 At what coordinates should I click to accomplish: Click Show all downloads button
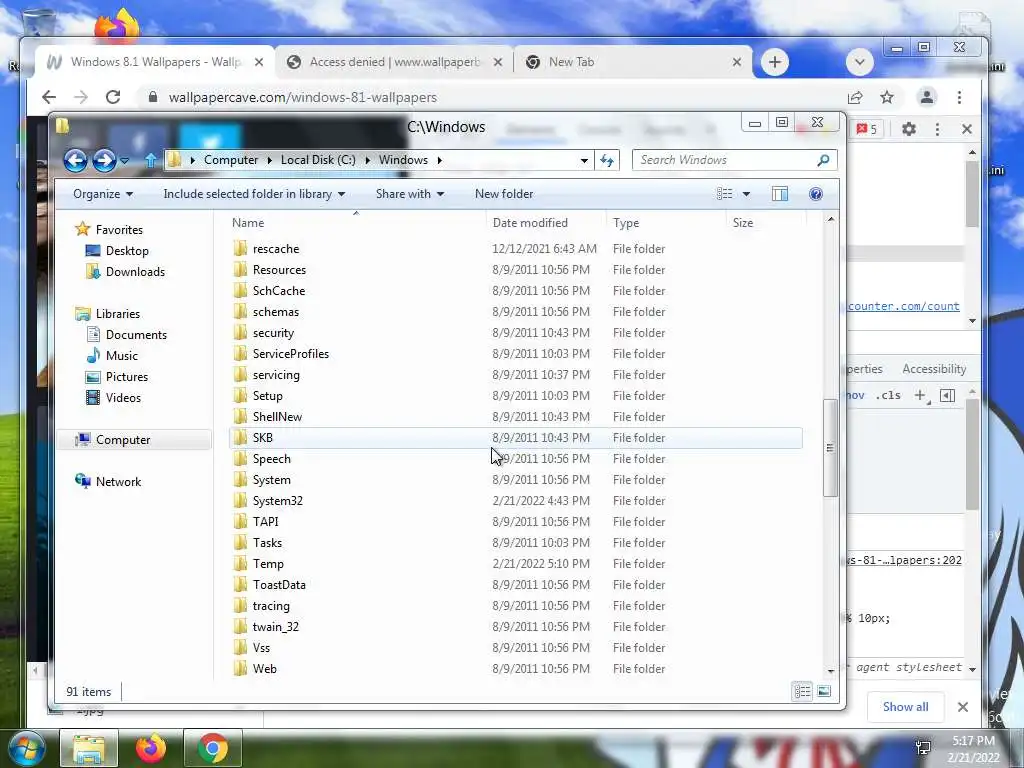coord(905,707)
